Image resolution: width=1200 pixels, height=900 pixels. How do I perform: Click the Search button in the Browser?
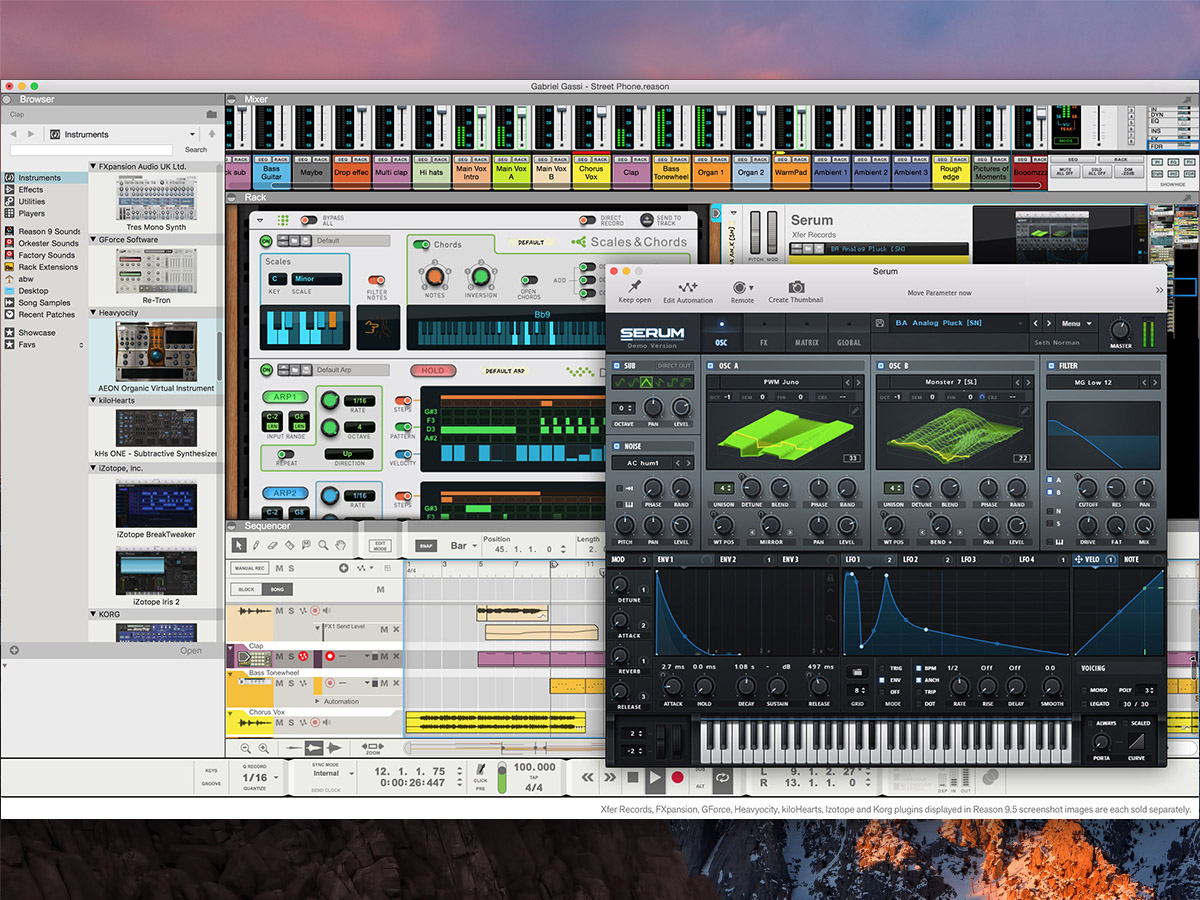point(196,150)
